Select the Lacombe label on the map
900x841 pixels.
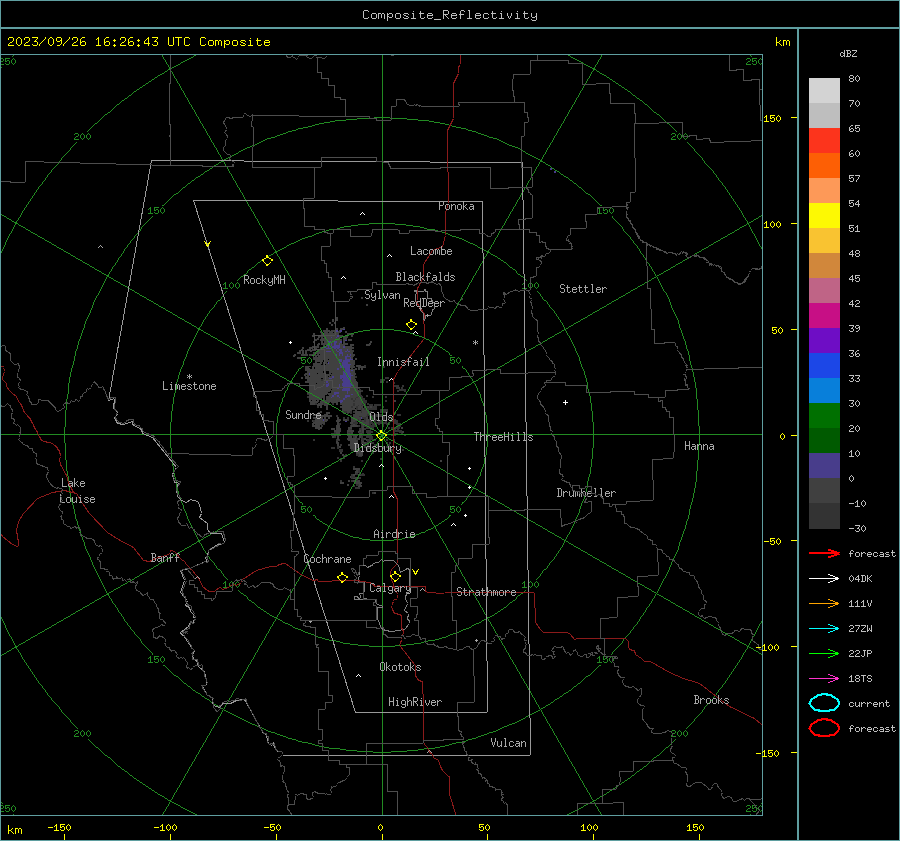point(431,251)
